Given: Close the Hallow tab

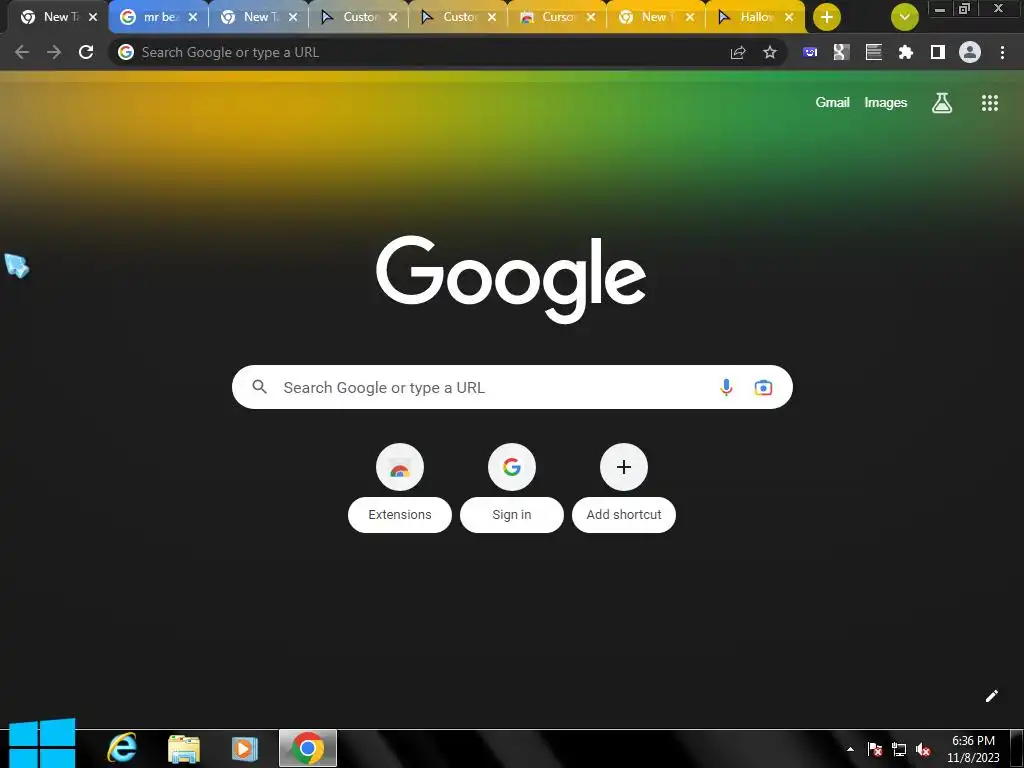Looking at the screenshot, I should click(x=789, y=18).
